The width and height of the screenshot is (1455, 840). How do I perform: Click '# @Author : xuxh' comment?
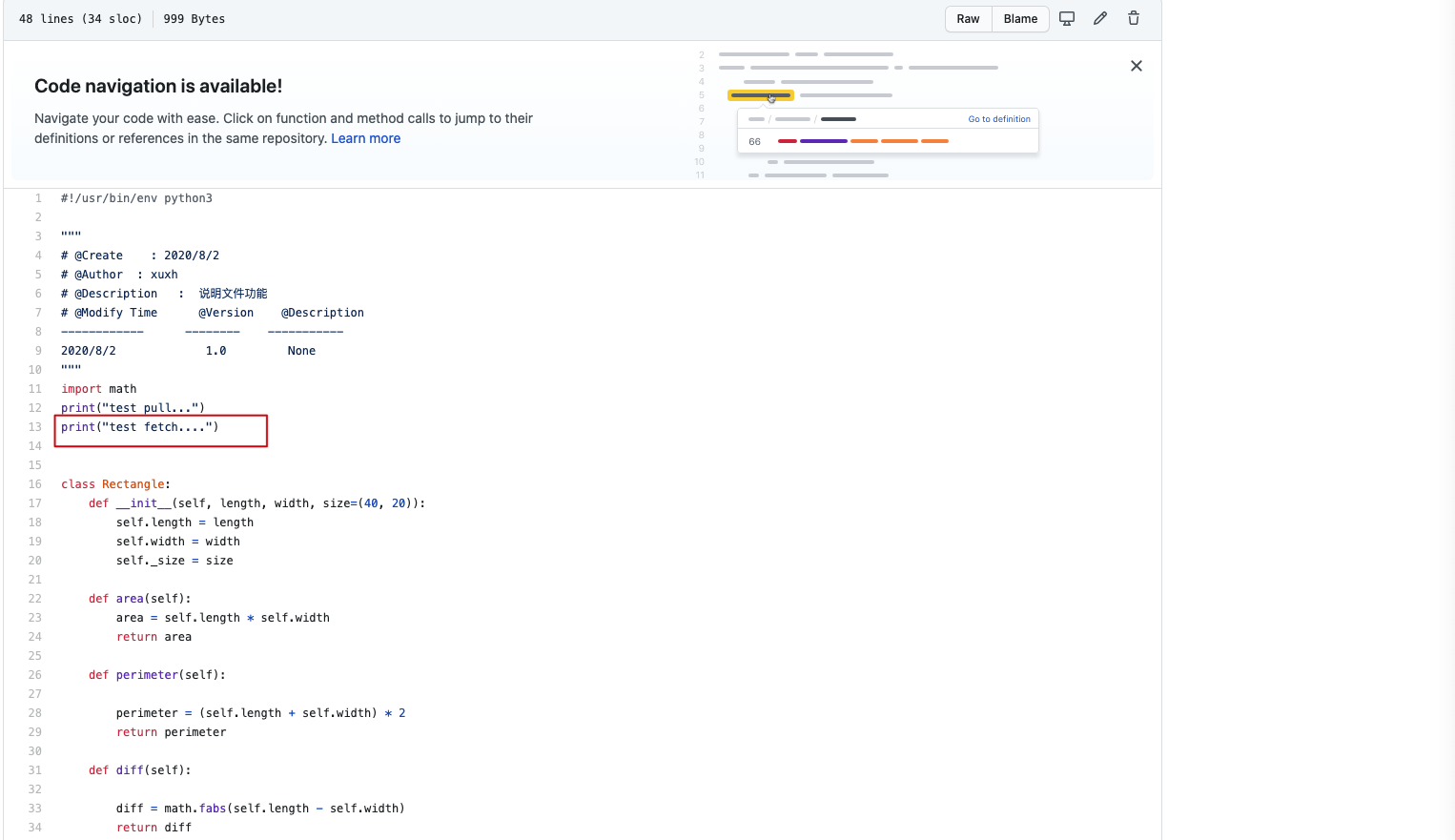119,275
